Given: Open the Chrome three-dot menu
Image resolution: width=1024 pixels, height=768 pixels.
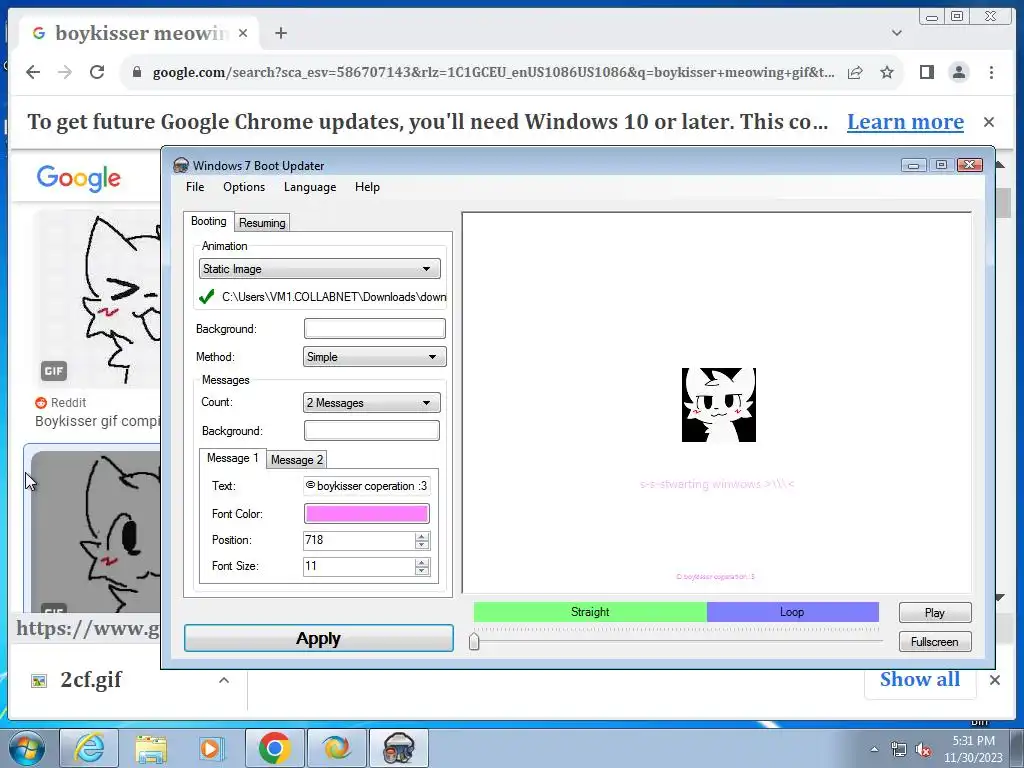Looking at the screenshot, I should [991, 72].
